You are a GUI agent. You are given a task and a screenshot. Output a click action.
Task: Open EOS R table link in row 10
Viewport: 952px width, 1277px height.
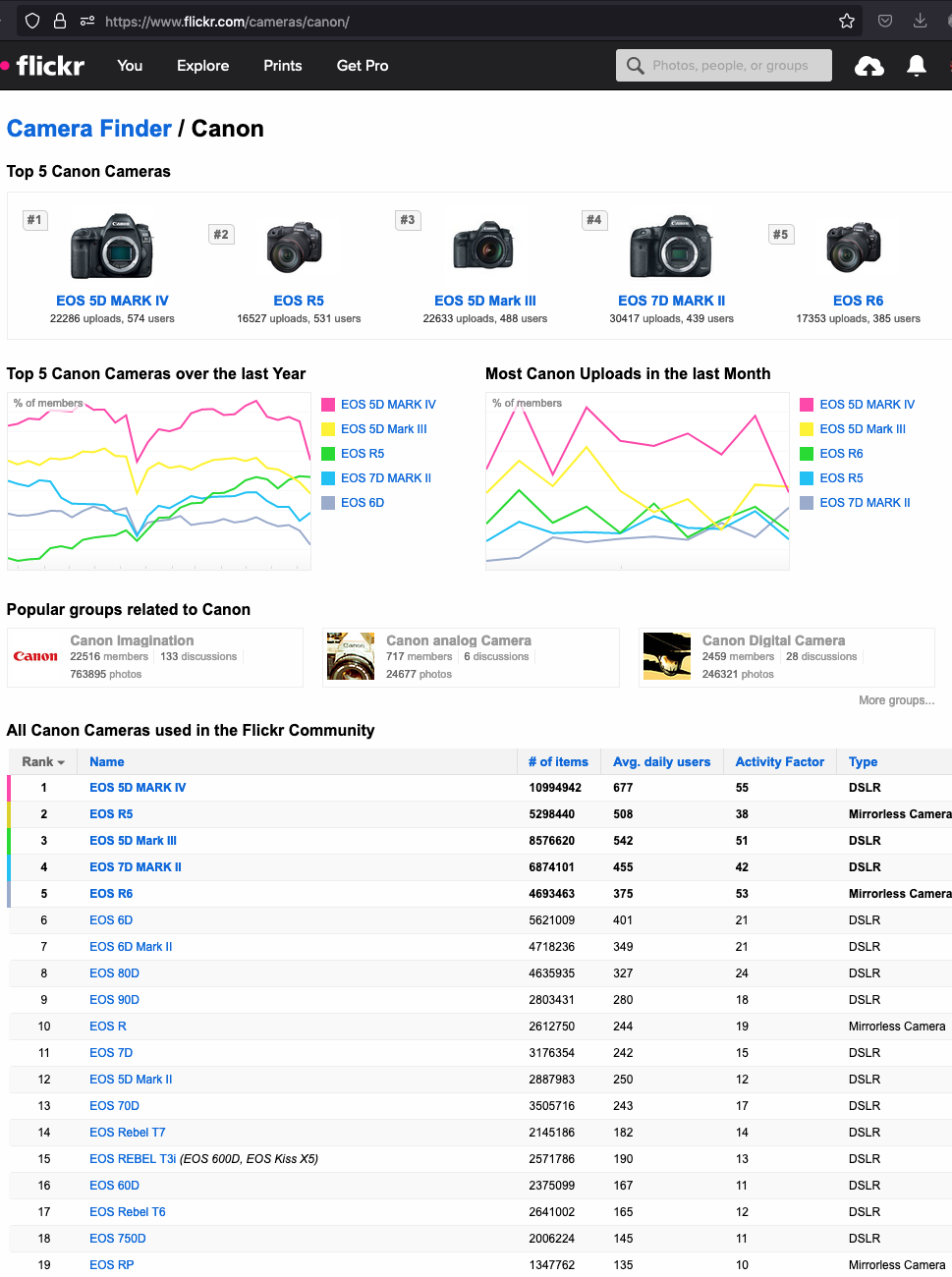click(108, 1027)
